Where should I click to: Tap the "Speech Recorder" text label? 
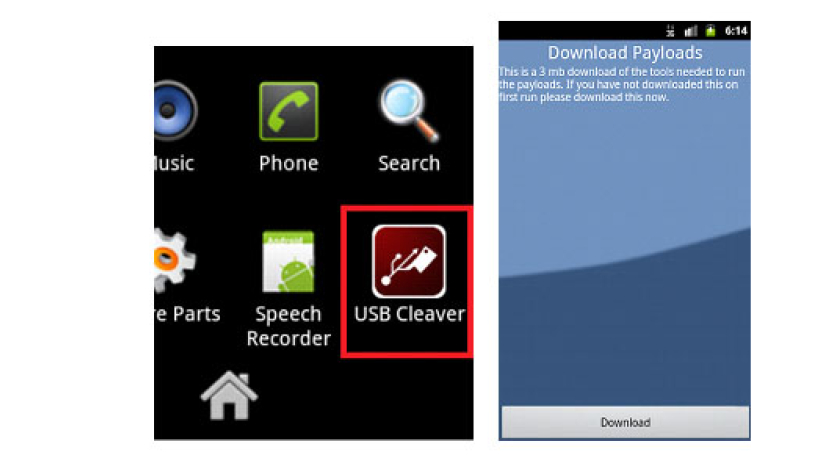coord(288,326)
